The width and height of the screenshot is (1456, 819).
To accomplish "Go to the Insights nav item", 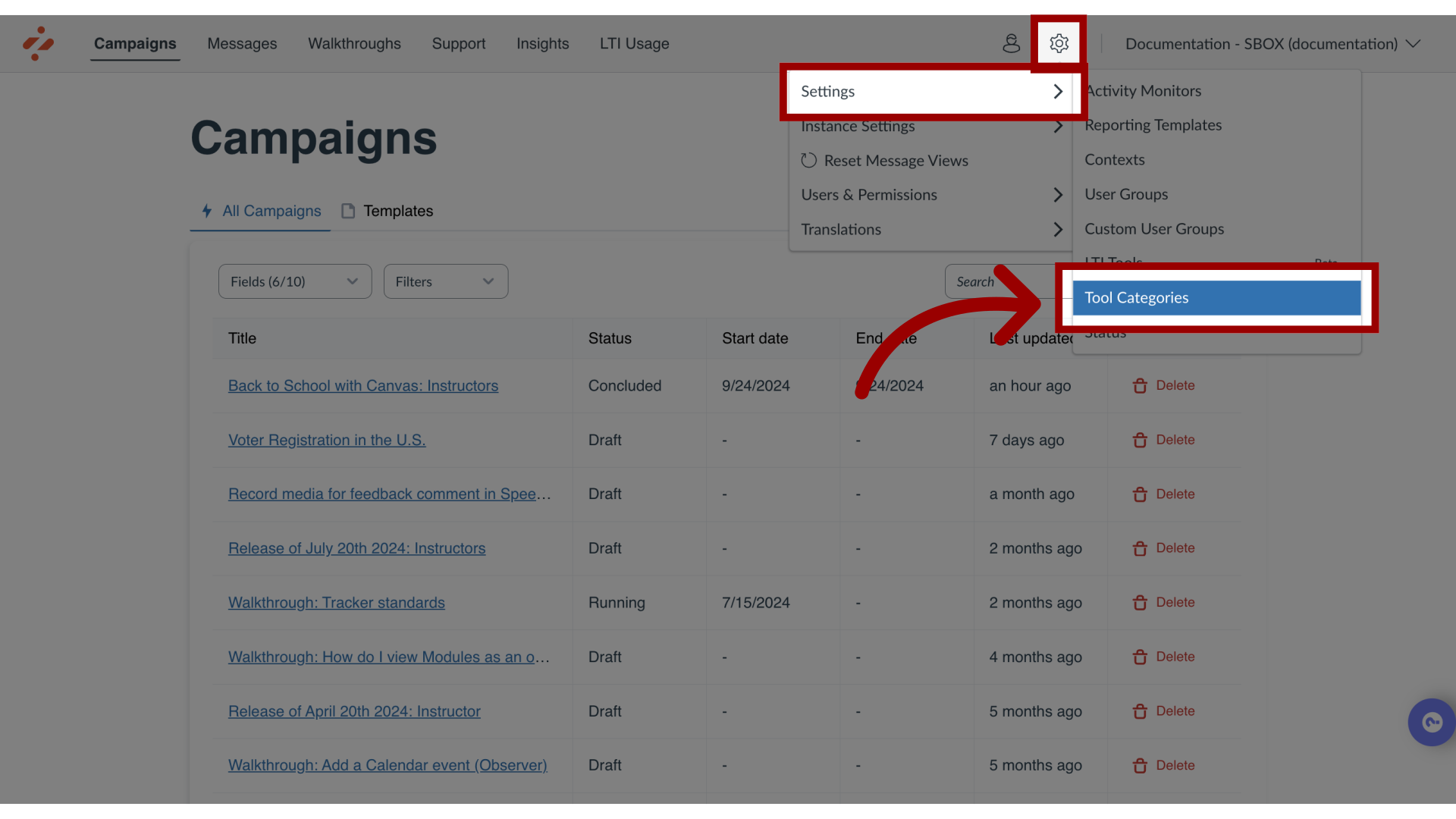I will coord(542,44).
